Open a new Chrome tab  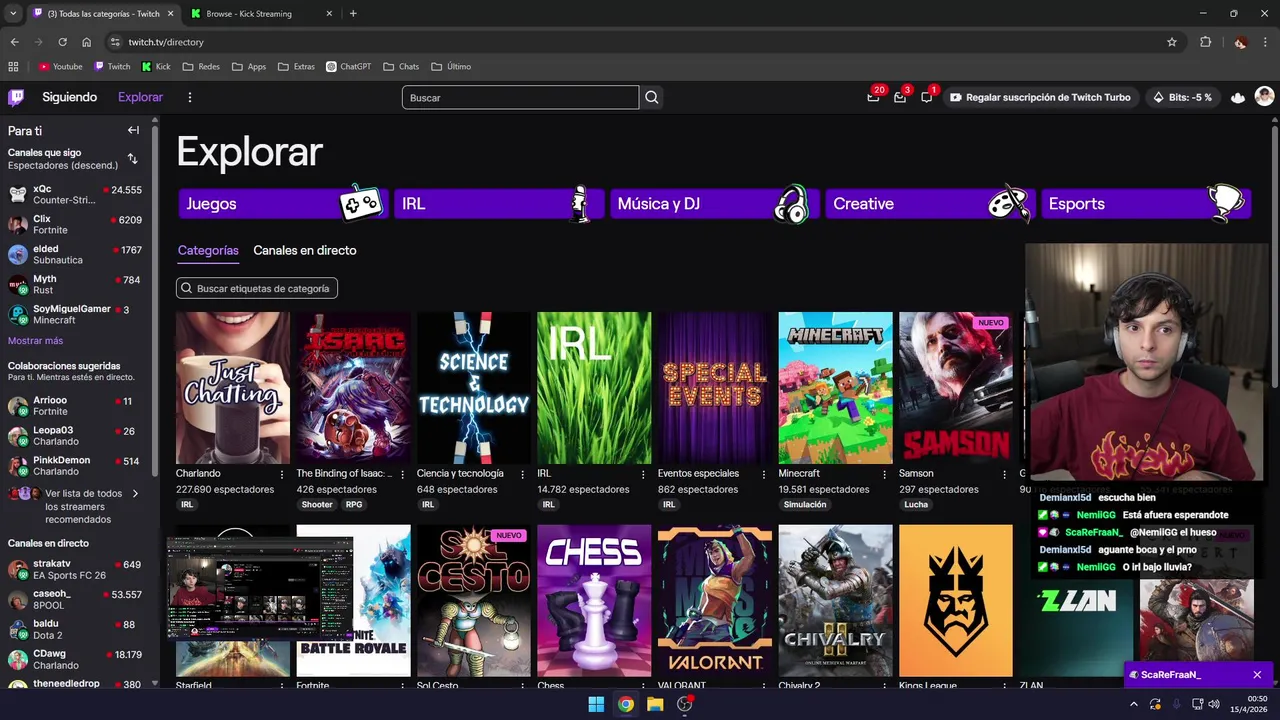click(x=353, y=13)
